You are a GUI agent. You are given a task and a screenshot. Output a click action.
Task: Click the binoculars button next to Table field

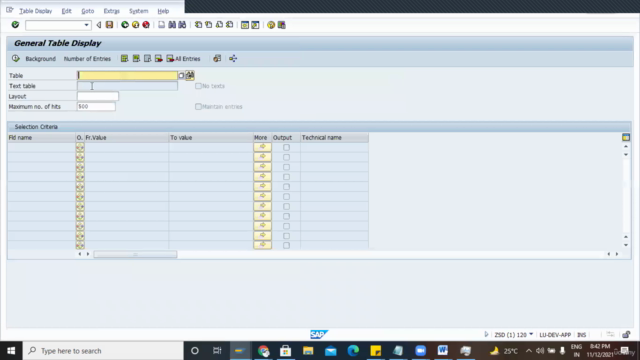coord(190,75)
